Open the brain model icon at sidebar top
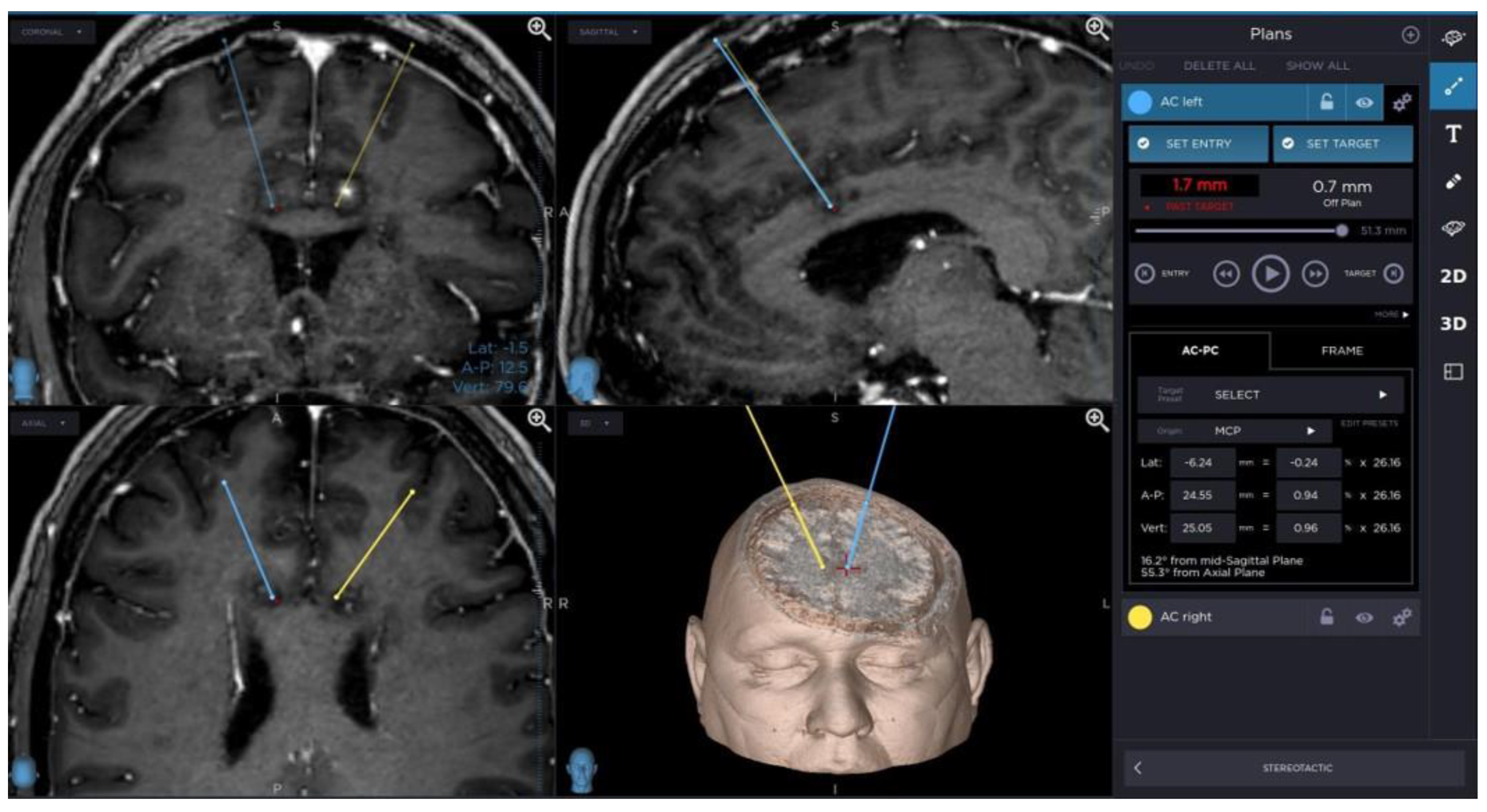1487x812 pixels. [1453, 39]
